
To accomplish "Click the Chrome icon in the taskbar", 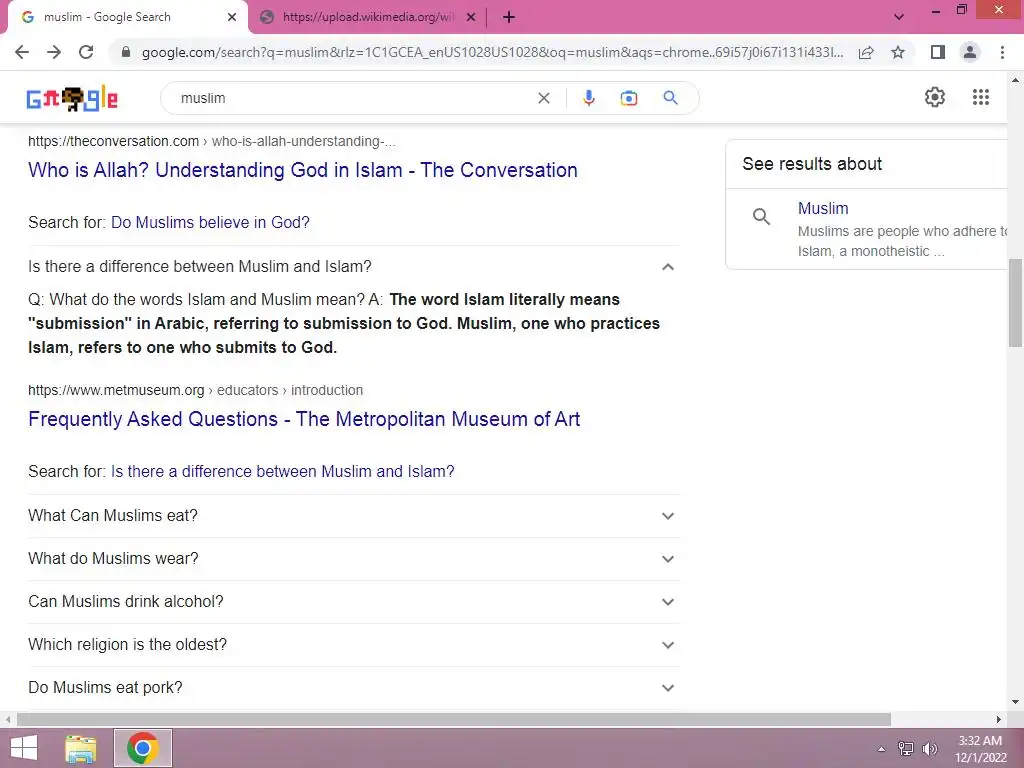I will click(x=143, y=748).
